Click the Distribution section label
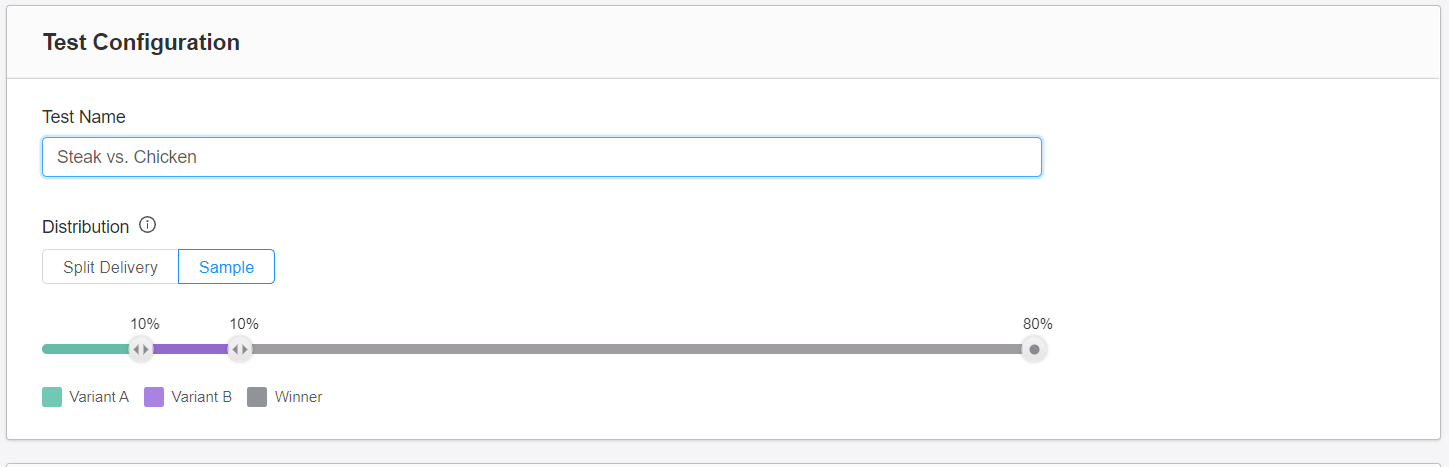The image size is (1449, 467). pyautogui.click(x=86, y=227)
